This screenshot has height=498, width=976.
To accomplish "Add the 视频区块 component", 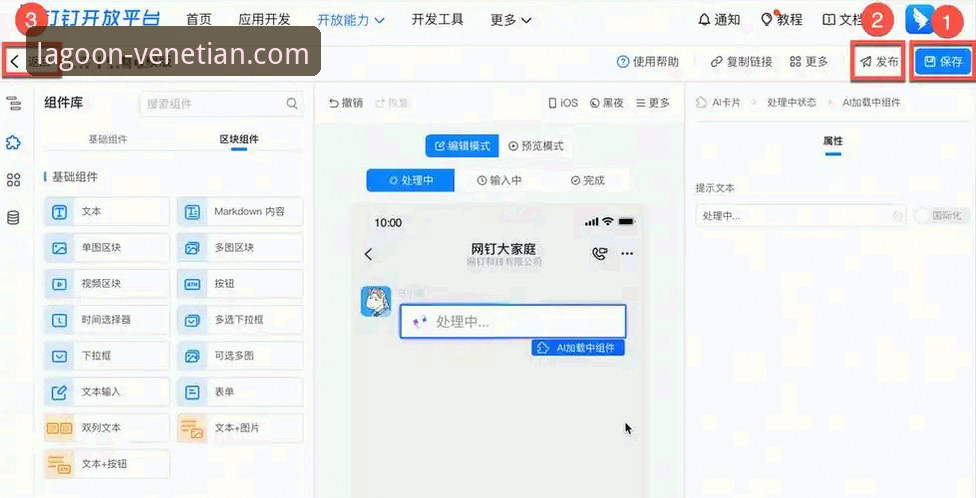I will click(x=106, y=284).
